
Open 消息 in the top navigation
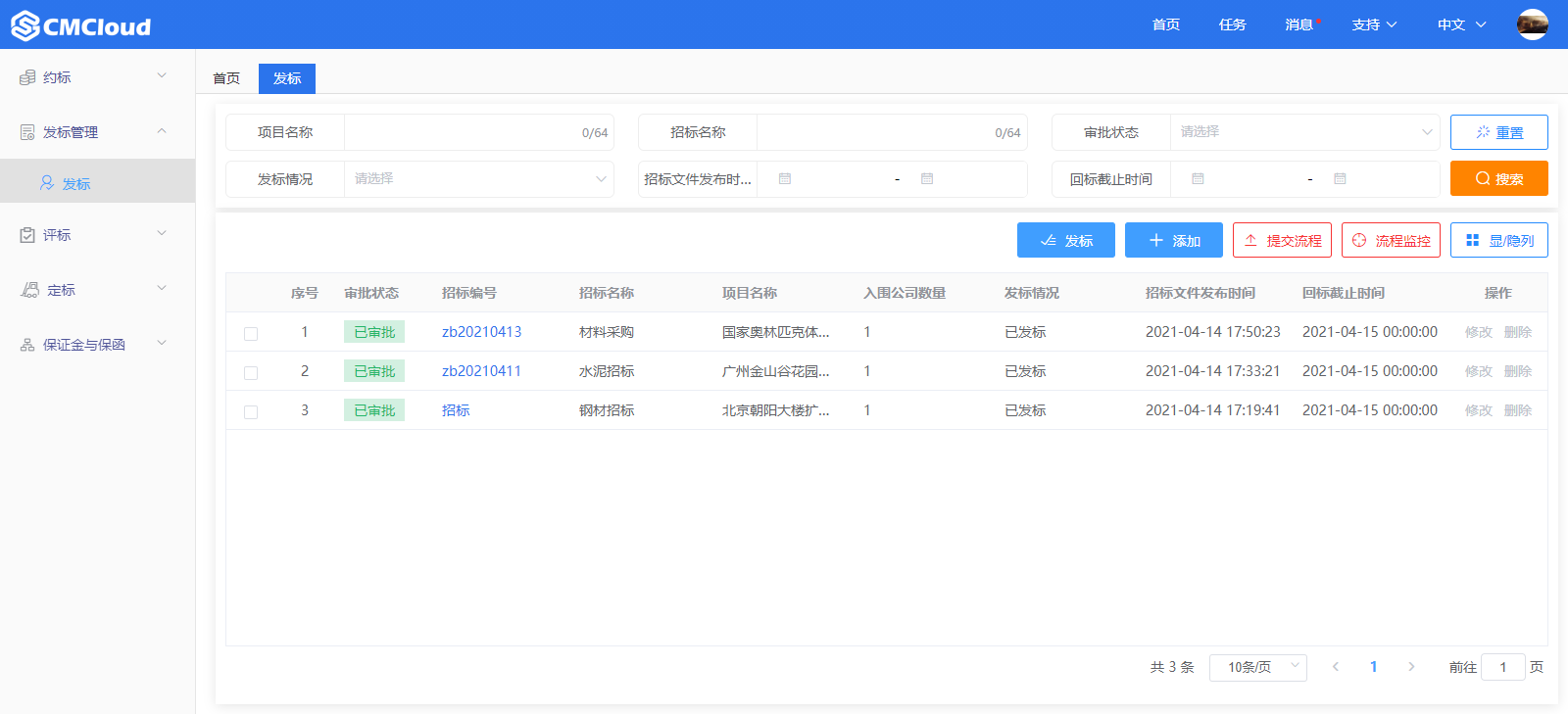(1299, 24)
